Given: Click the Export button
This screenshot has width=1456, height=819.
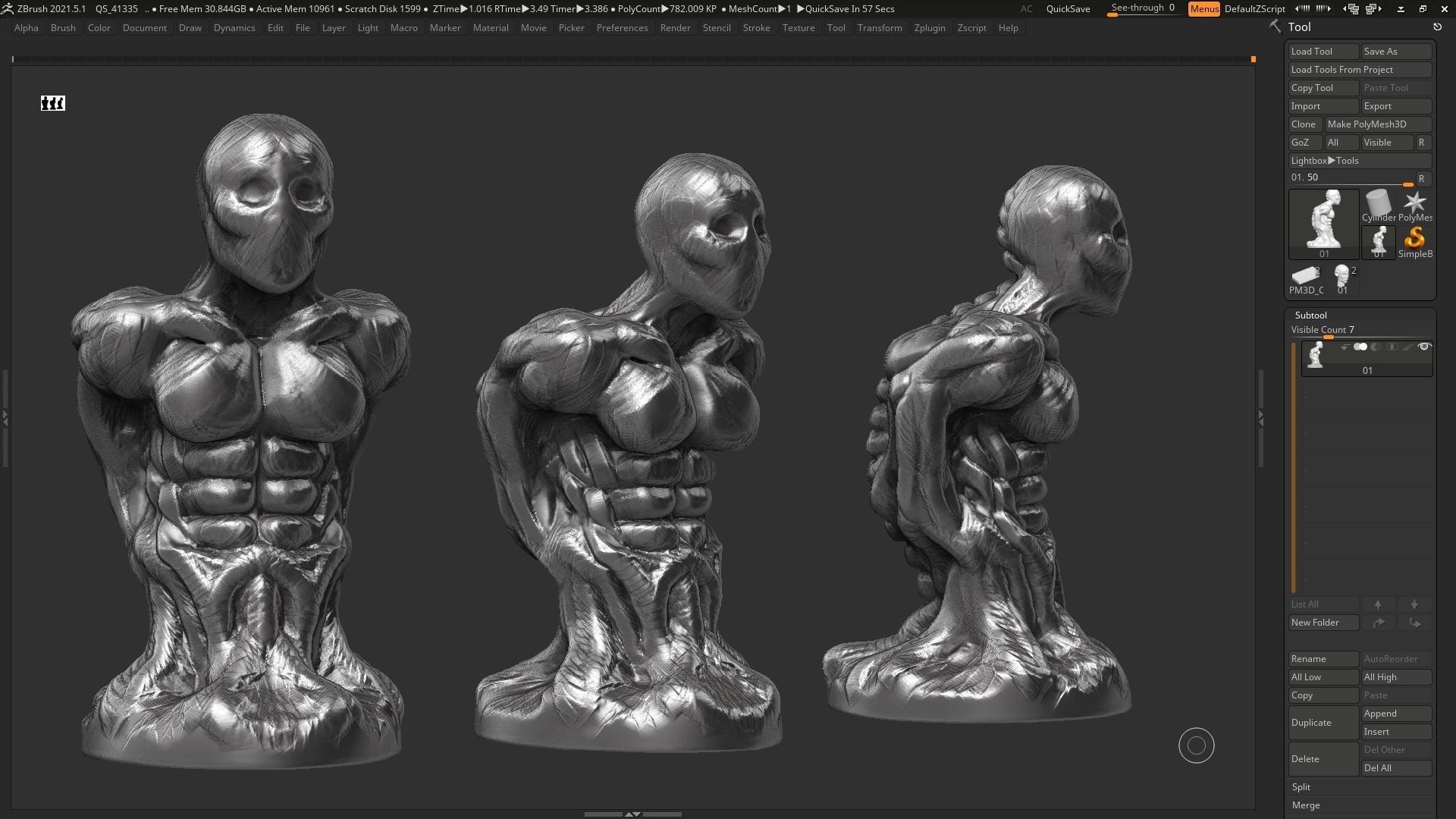Looking at the screenshot, I should pos(1396,106).
